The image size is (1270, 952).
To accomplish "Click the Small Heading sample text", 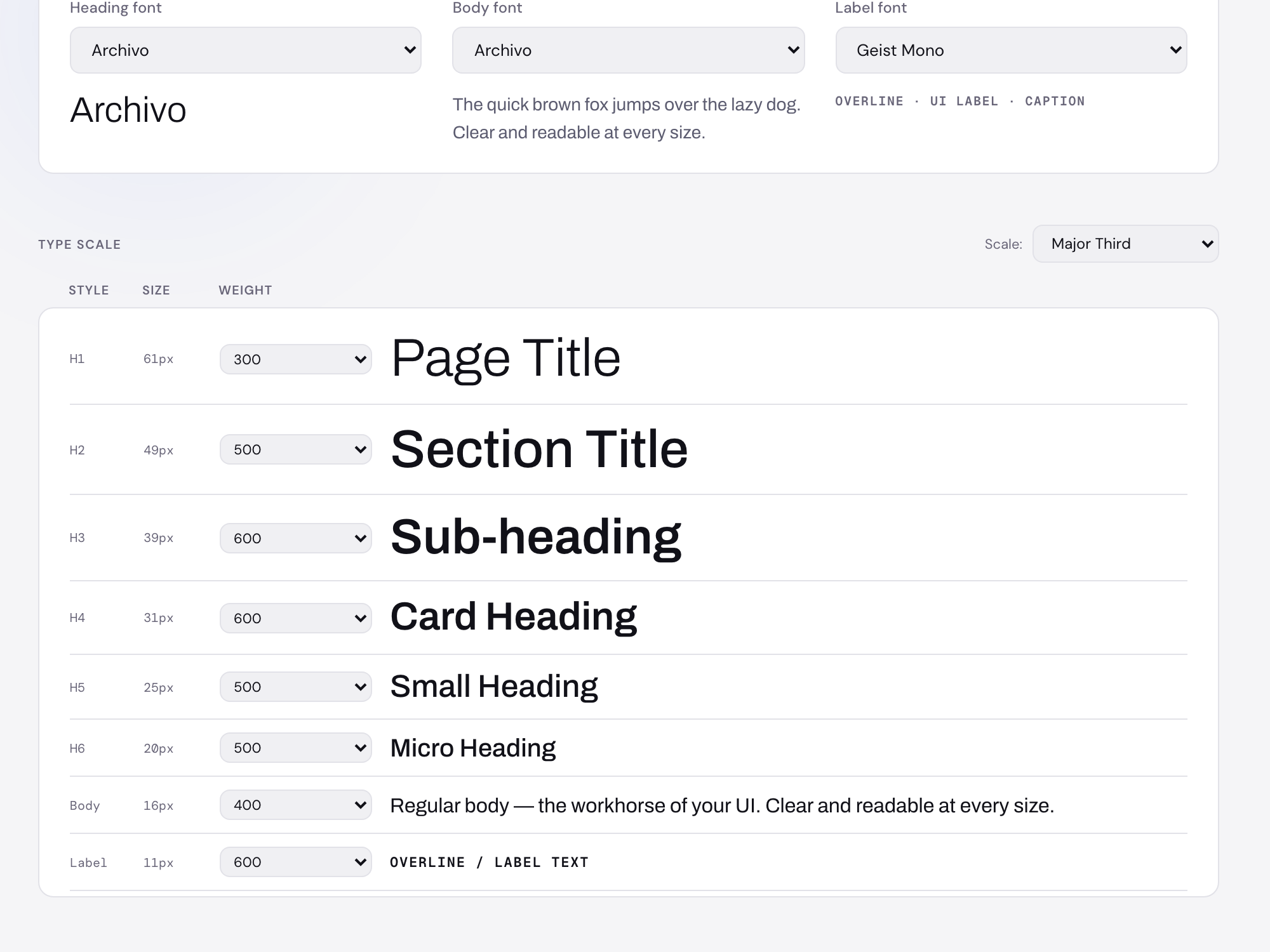I will coord(494,687).
